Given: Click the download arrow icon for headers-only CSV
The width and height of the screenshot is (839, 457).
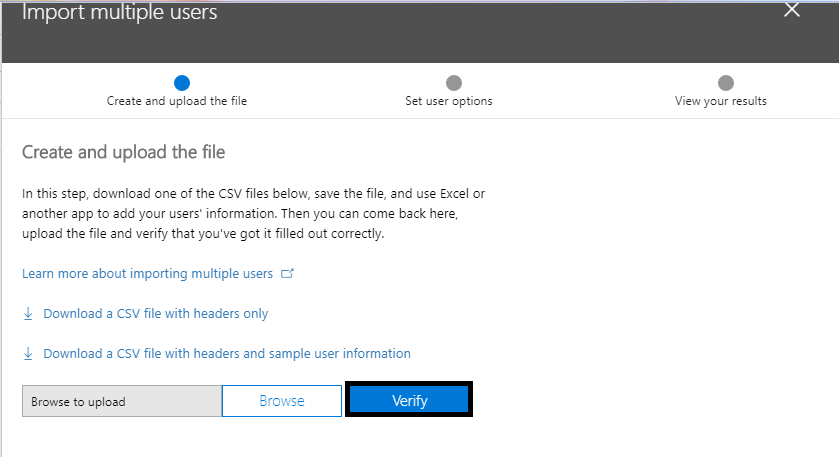Looking at the screenshot, I should [x=28, y=314].
